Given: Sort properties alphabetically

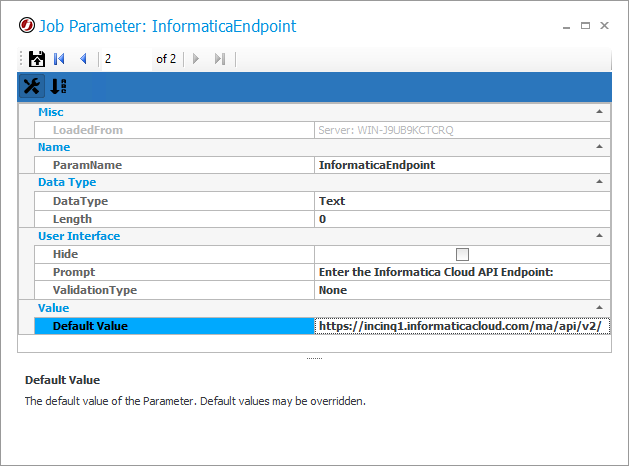Looking at the screenshot, I should (x=58, y=87).
